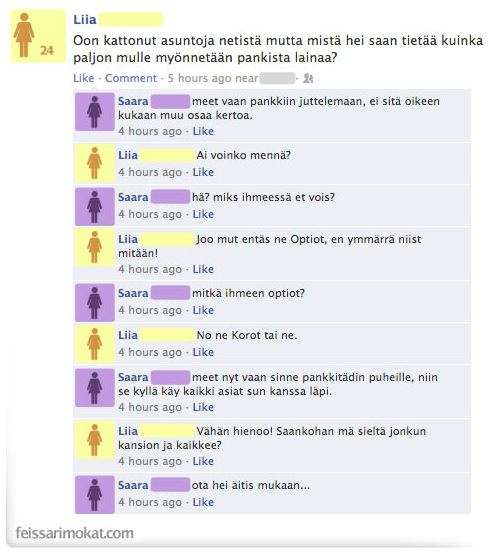Click Liia's large yellow post avatar
The image size is (491, 552).
(x=38, y=36)
